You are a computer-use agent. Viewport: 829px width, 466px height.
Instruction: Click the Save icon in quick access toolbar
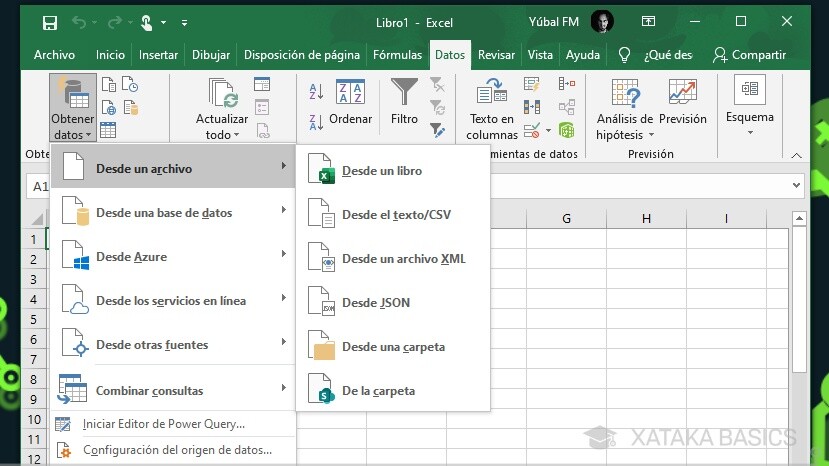(x=50, y=23)
